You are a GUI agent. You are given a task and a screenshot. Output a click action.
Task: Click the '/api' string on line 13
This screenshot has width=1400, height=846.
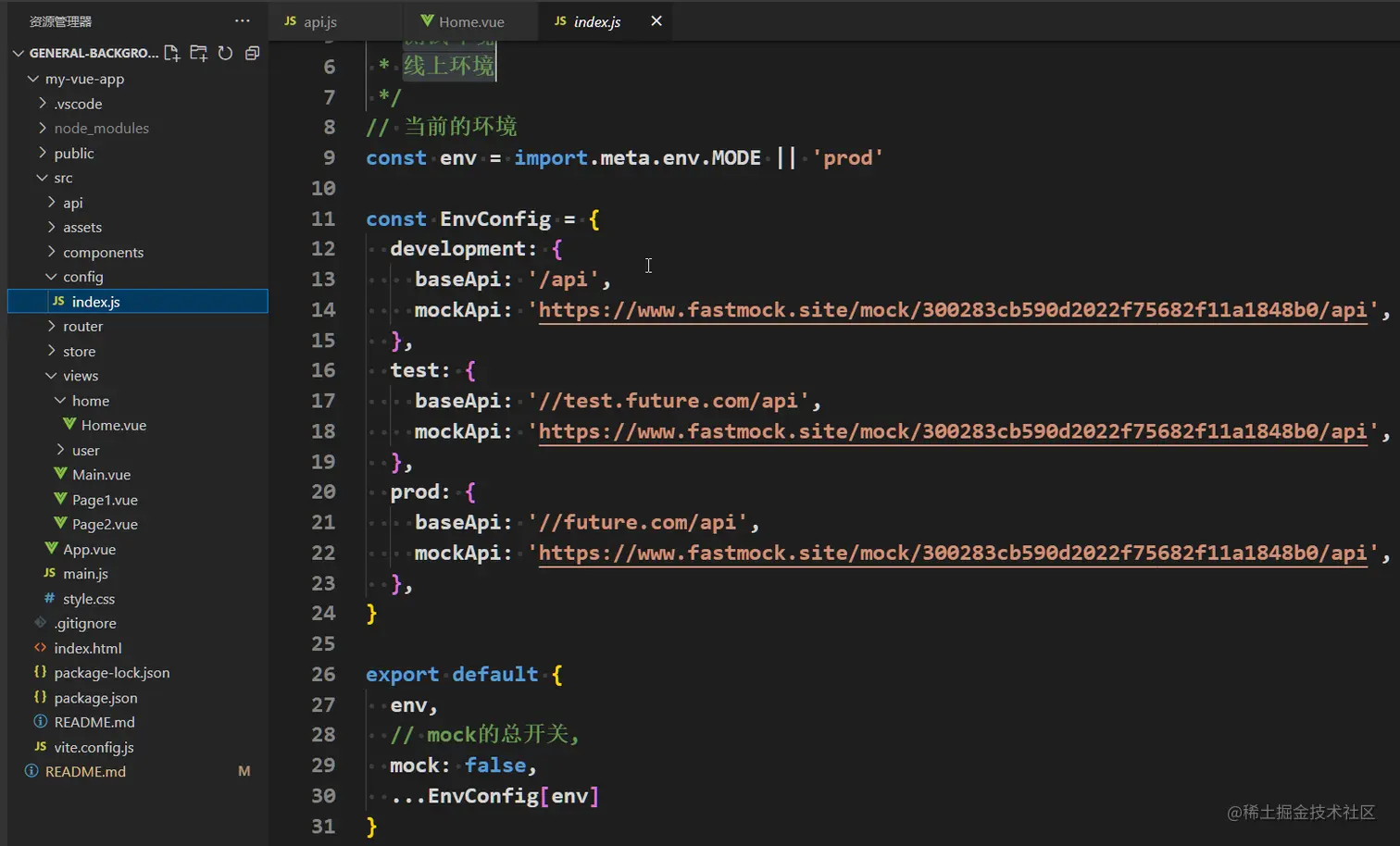tap(564, 280)
